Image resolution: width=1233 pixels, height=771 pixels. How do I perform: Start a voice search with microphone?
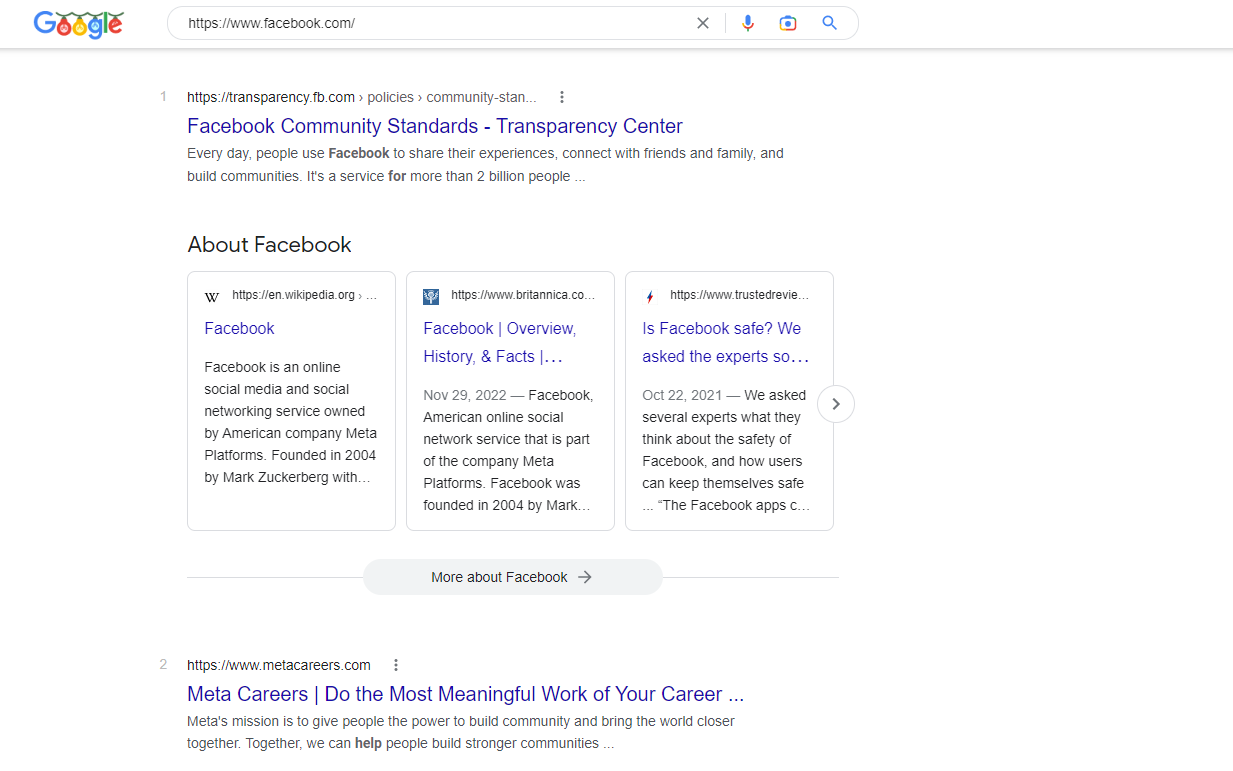pyautogui.click(x=748, y=23)
